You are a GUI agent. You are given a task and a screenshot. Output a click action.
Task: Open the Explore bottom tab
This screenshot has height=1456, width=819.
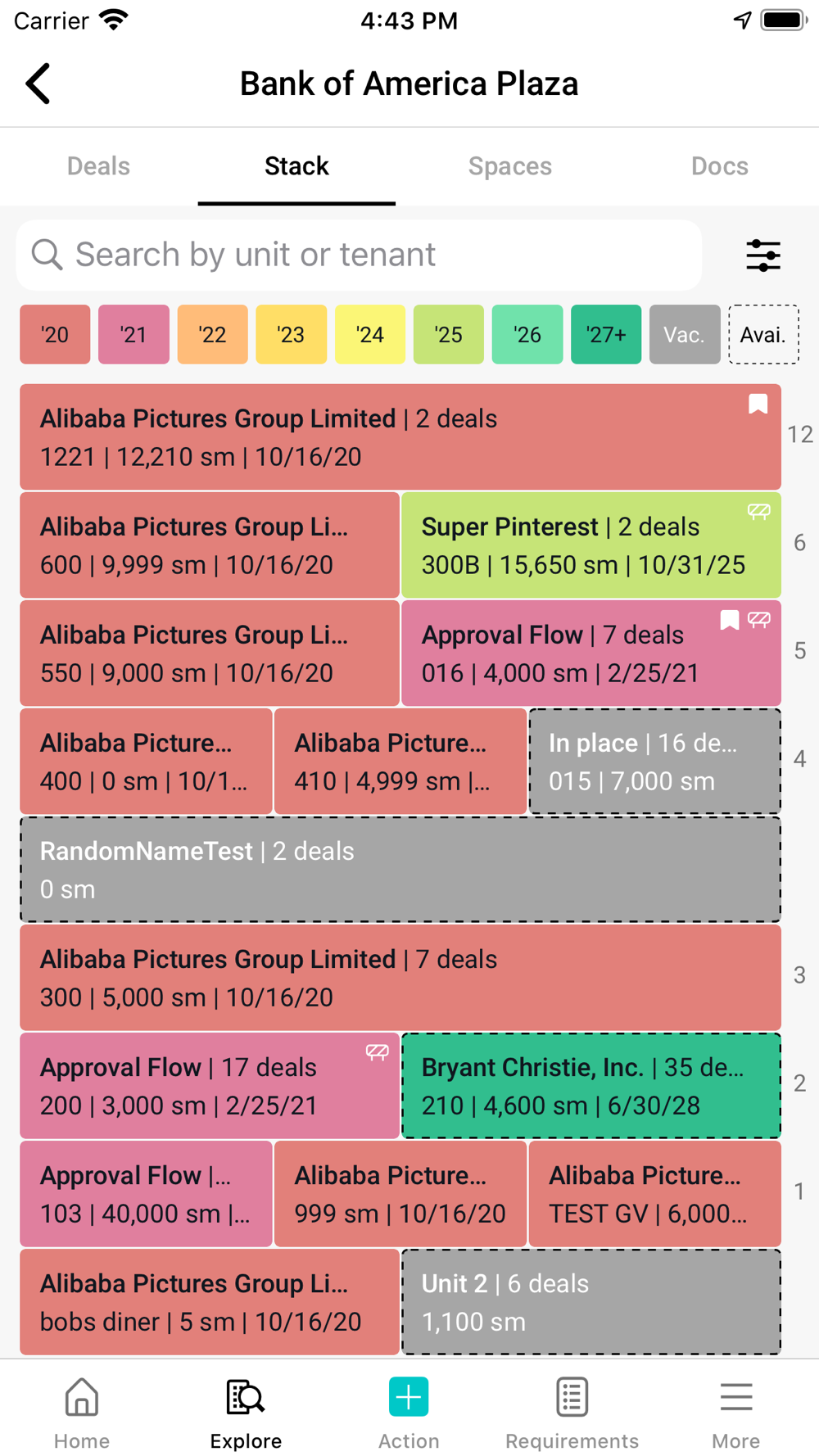(x=246, y=1412)
